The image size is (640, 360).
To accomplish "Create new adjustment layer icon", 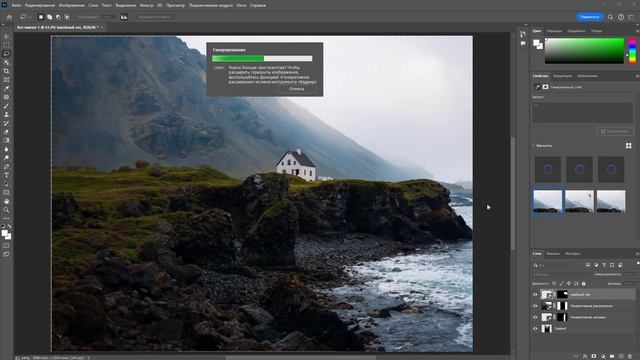I will 603,356.
